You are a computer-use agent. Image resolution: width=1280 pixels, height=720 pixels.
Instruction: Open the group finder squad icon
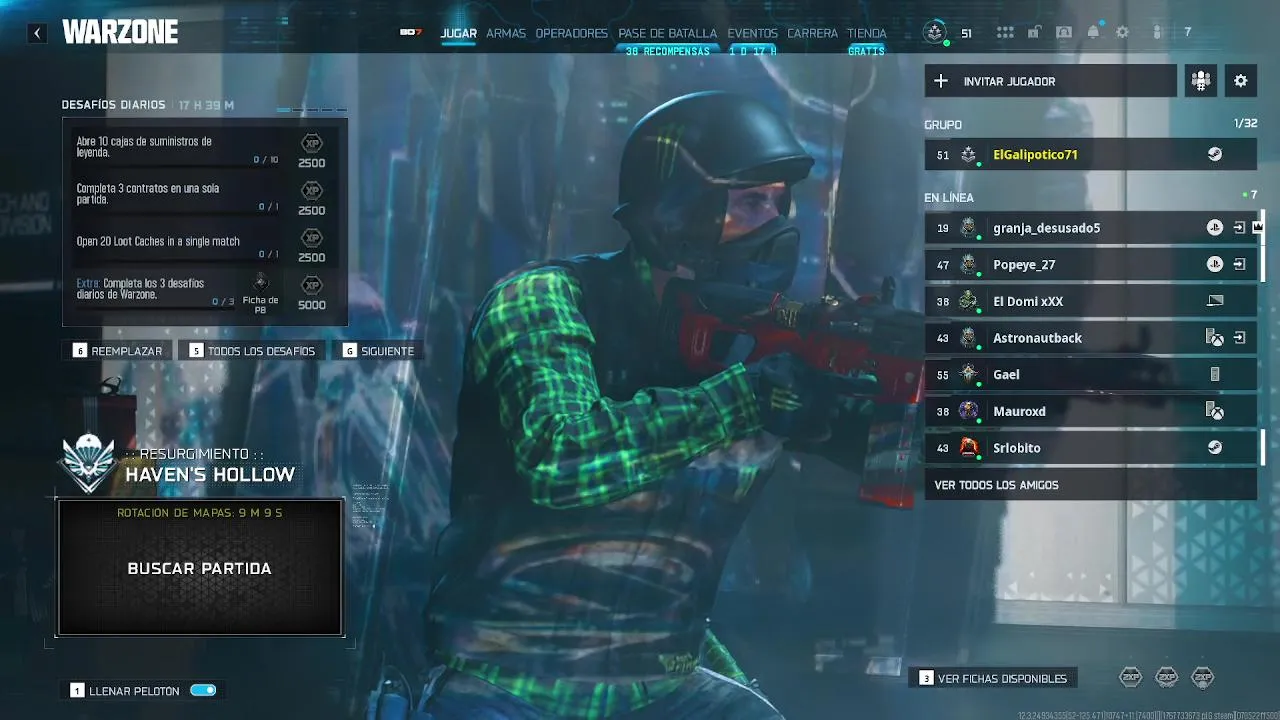pos(1200,81)
